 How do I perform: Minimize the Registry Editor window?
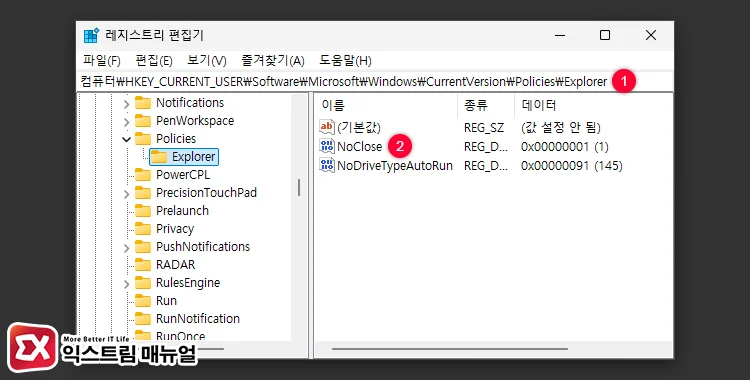pos(560,35)
